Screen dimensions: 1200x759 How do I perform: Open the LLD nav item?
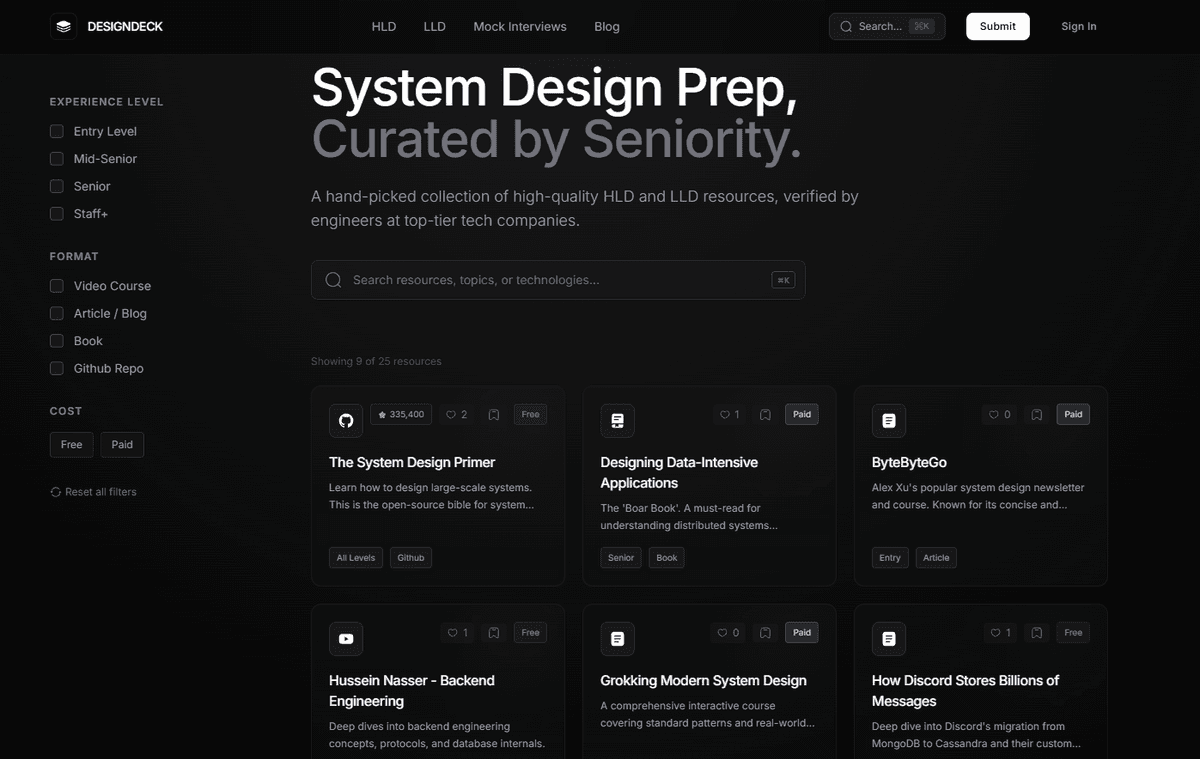(x=434, y=27)
